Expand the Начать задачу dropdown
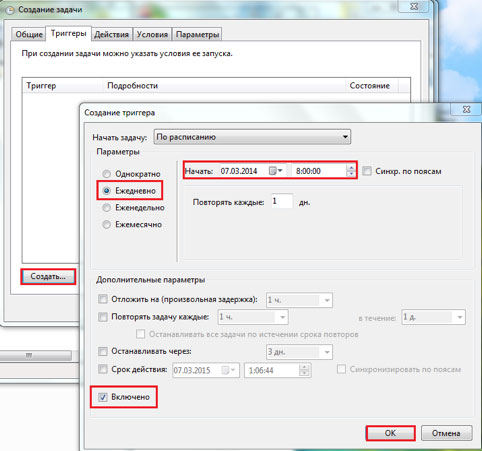This screenshot has width=482, height=451. (252, 137)
